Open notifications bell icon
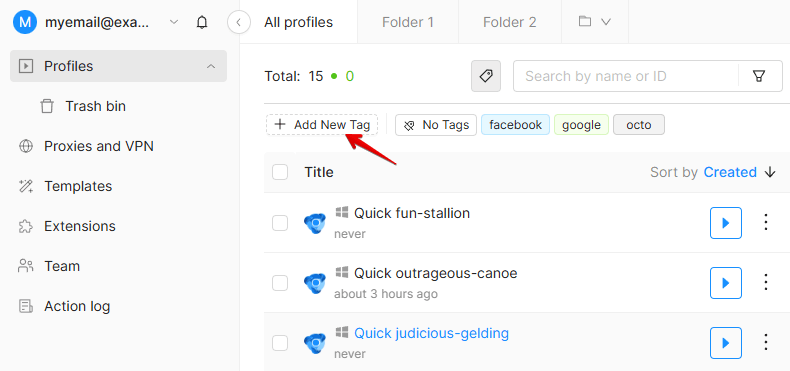The width and height of the screenshot is (790, 371). point(202,22)
